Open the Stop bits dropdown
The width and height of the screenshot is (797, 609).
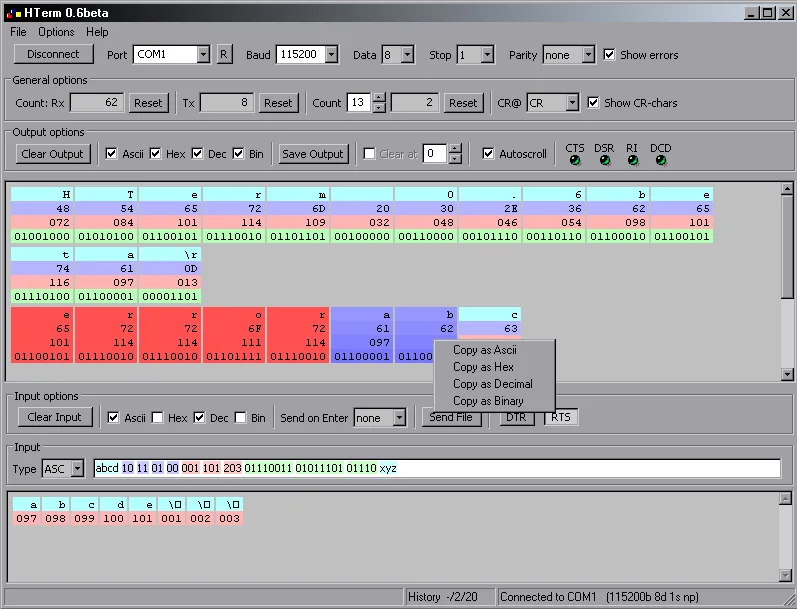click(487, 54)
